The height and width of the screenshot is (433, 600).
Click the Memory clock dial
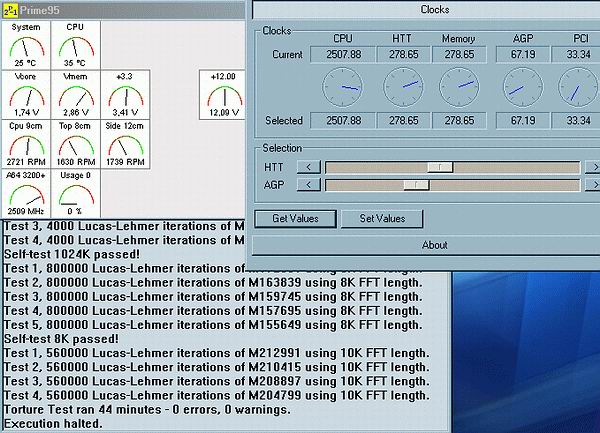[459, 88]
